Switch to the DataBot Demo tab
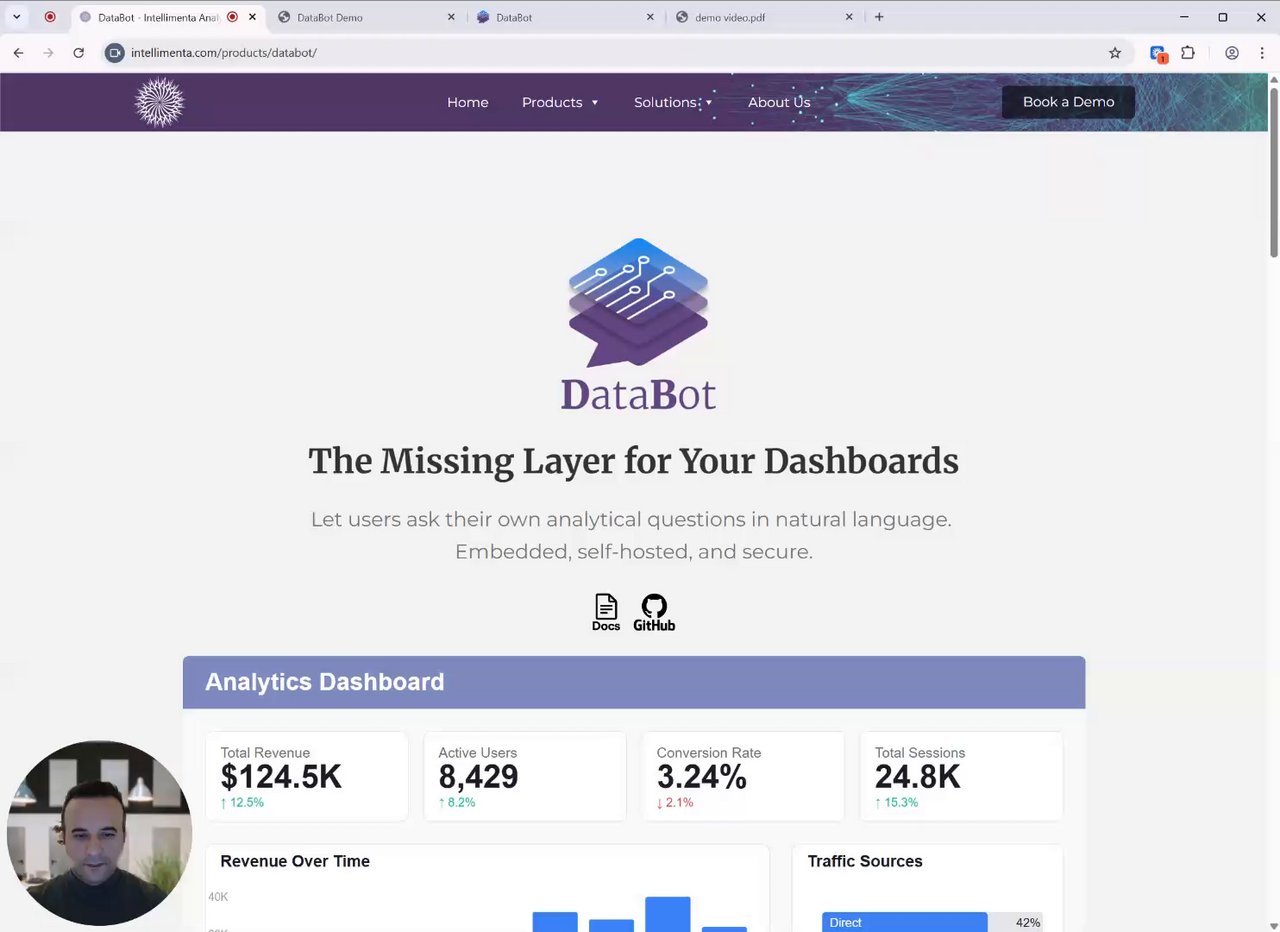1280x932 pixels. (366, 17)
